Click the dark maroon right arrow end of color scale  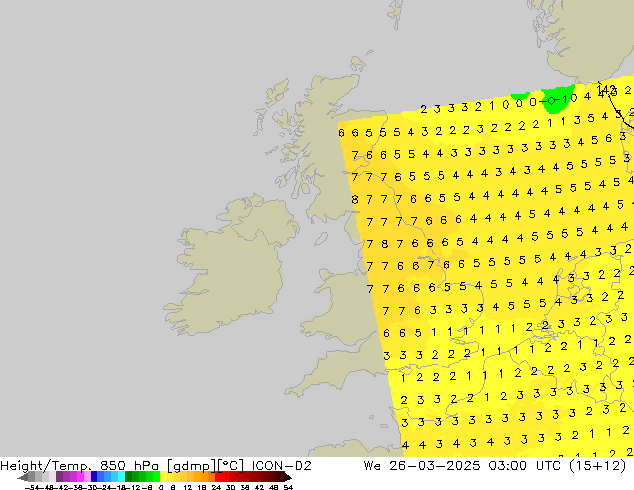(287, 477)
